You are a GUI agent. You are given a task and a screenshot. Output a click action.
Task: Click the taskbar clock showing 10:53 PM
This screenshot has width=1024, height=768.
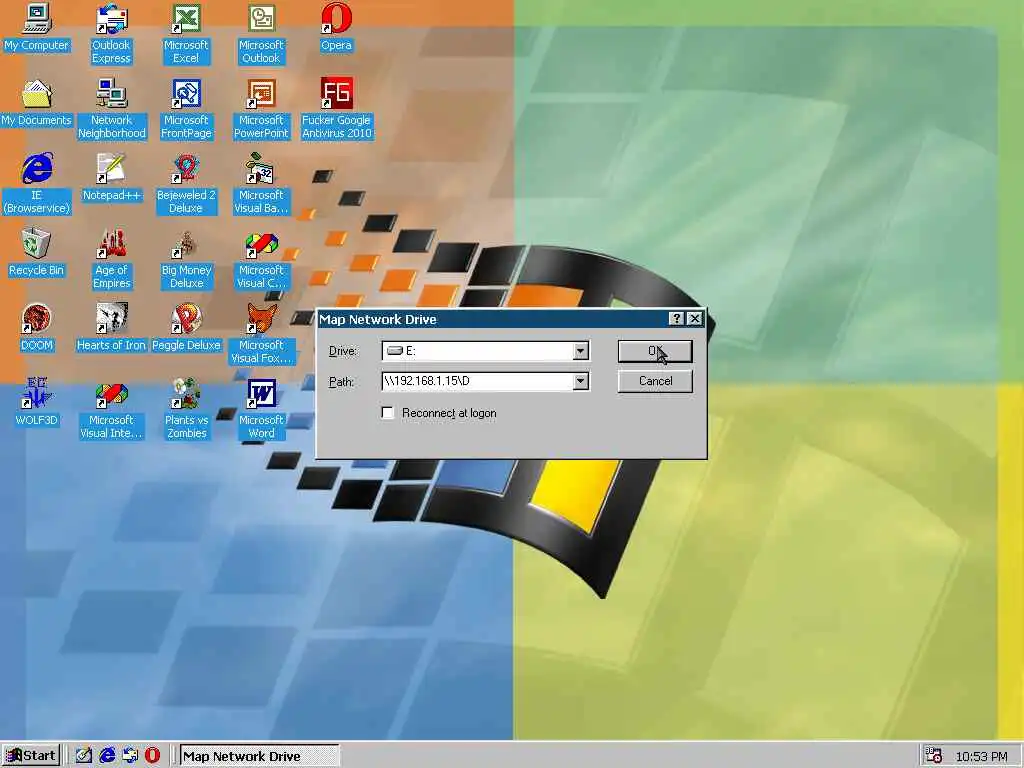[x=982, y=756]
